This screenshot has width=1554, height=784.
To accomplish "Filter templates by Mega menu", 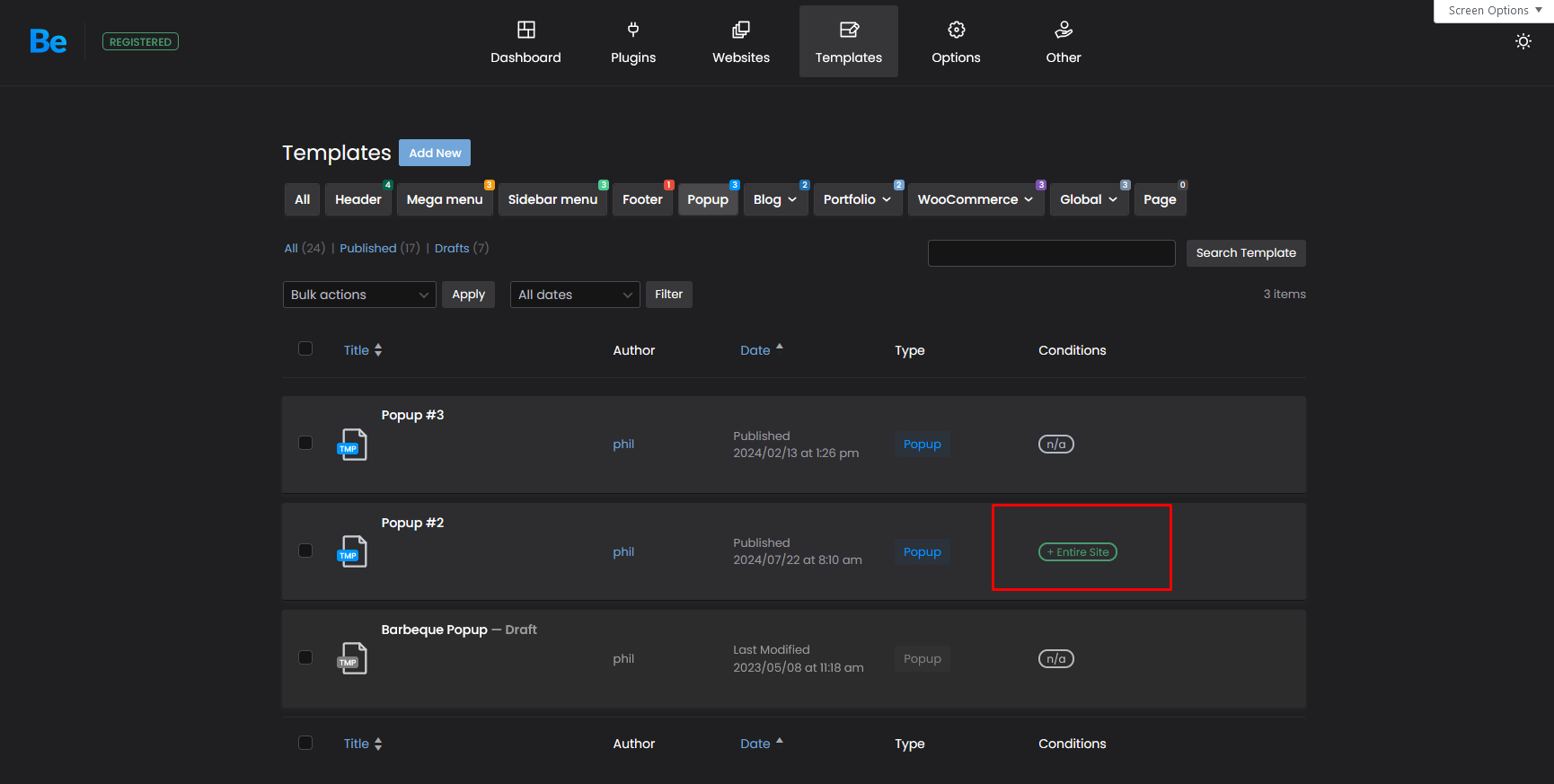I will point(445,199).
